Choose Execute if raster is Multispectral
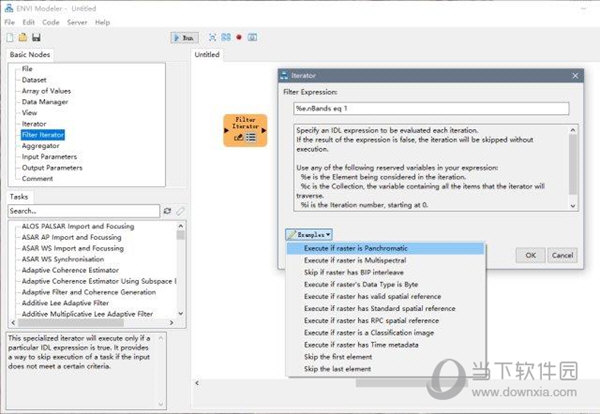The image size is (600, 414). click(x=386, y=261)
